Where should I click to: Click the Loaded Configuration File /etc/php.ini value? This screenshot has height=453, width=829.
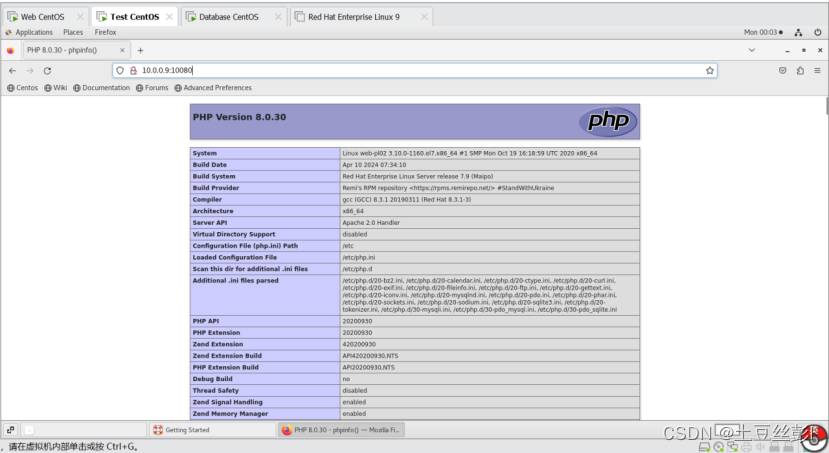tap(358, 257)
